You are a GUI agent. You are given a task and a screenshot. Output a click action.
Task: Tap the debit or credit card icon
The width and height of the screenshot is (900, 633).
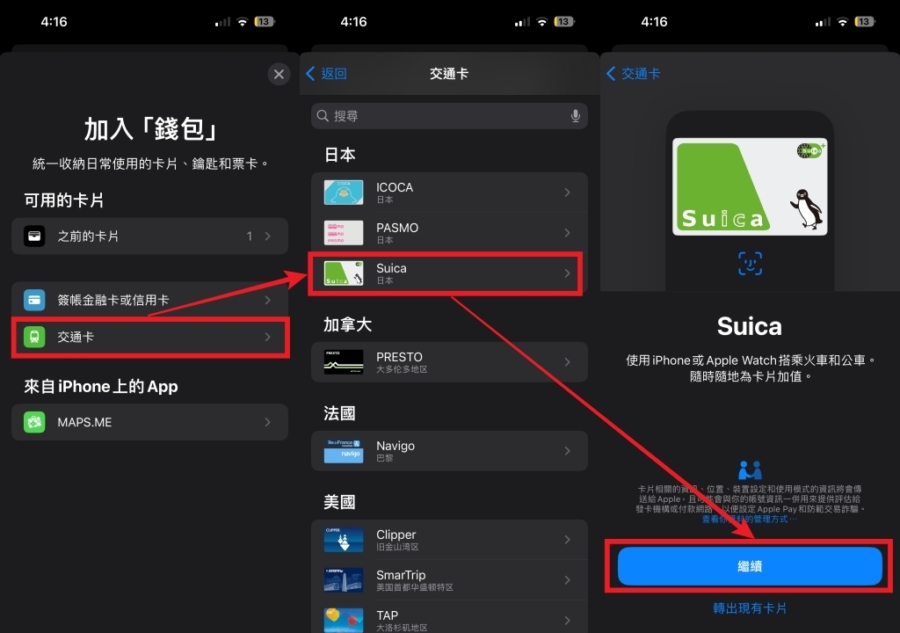point(34,300)
